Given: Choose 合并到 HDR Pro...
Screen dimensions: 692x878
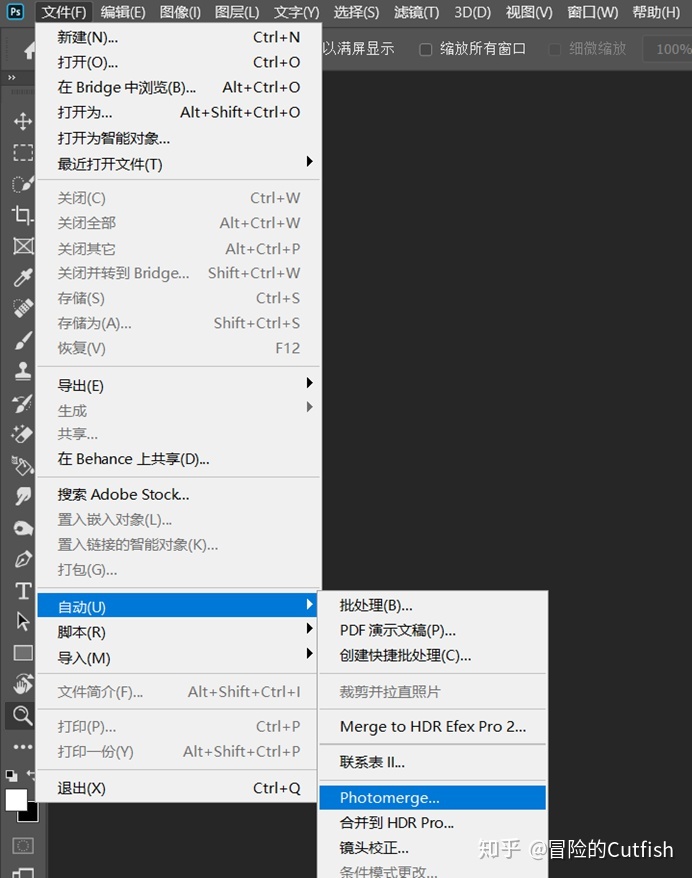Looking at the screenshot, I should pyautogui.click(x=432, y=823).
